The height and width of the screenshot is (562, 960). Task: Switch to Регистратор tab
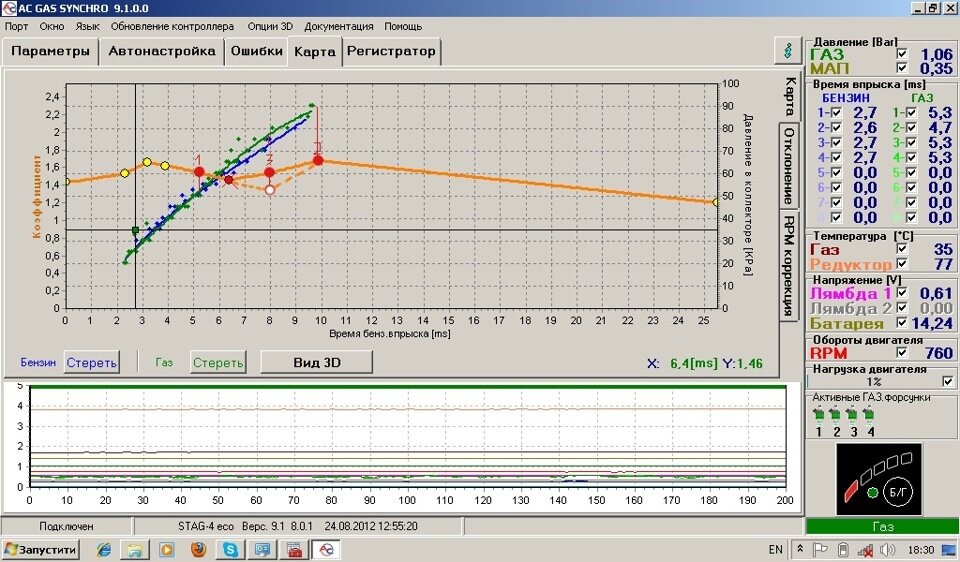tap(391, 51)
